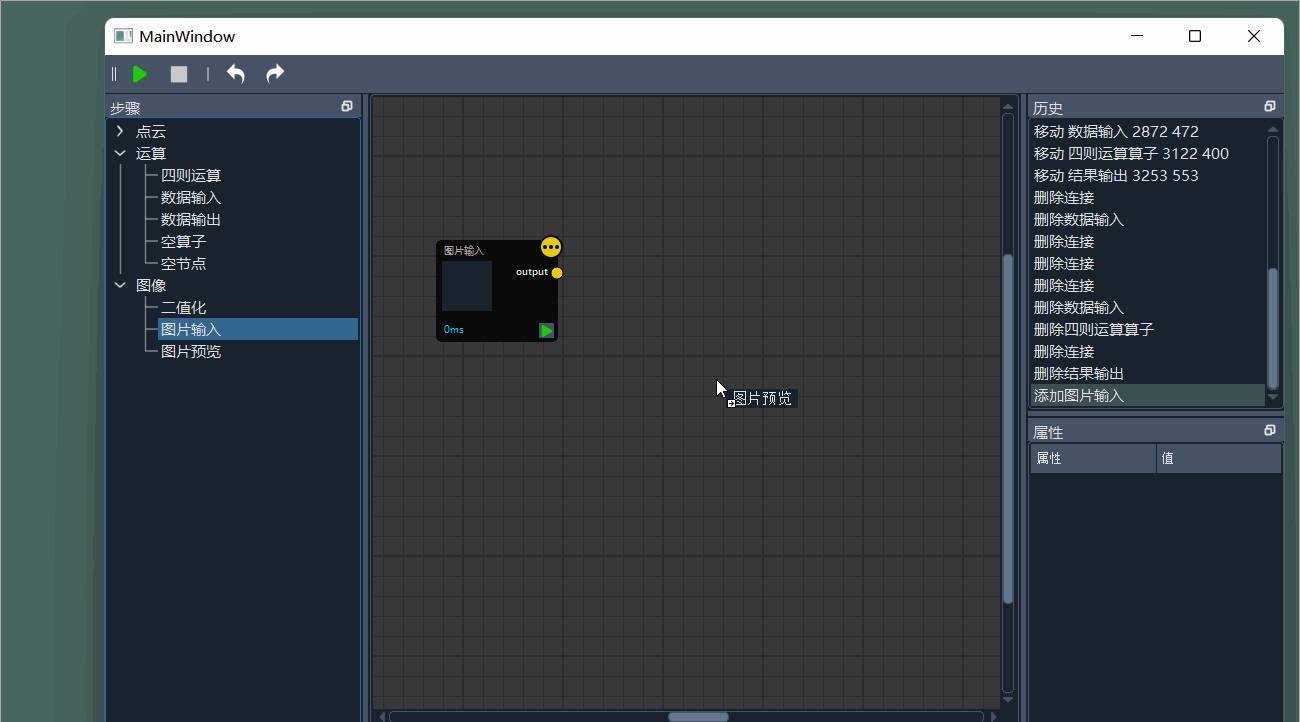Select history entry 删除结果输出
The width and height of the screenshot is (1300, 722).
pos(1148,373)
